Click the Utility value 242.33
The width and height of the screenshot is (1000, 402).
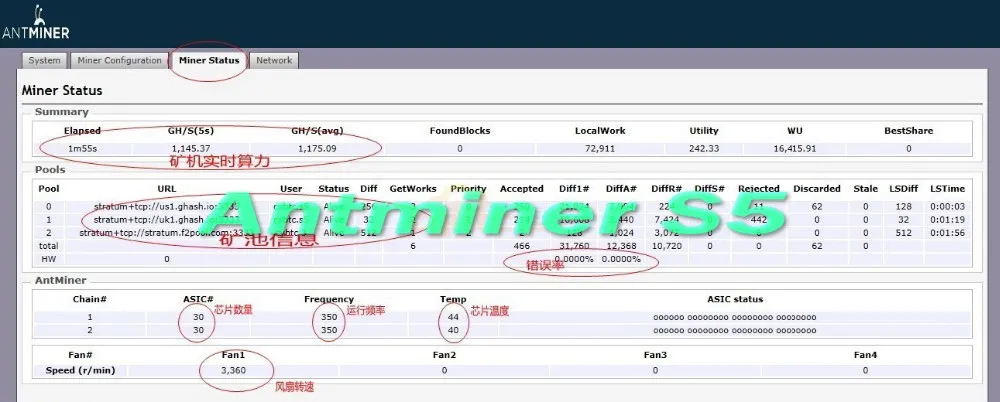coord(704,149)
